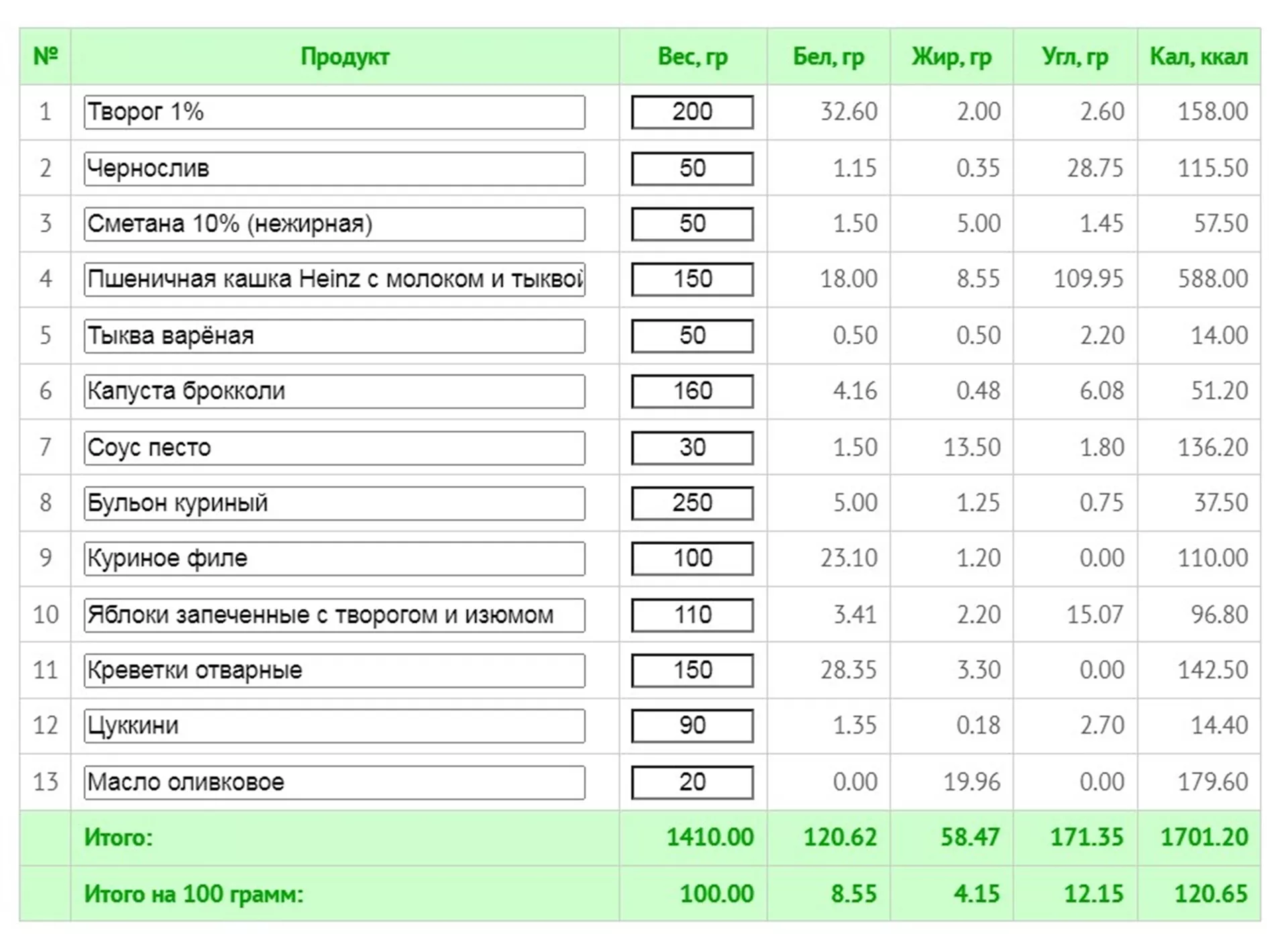The height and width of the screenshot is (940, 1288).
Task: Focus the Тыква варёная product field
Action: tap(334, 335)
